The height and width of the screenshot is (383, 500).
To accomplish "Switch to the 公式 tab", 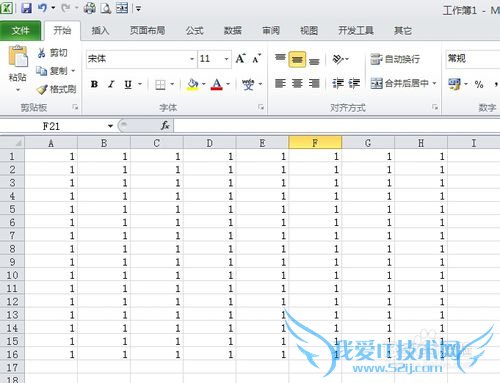I will pos(195,31).
